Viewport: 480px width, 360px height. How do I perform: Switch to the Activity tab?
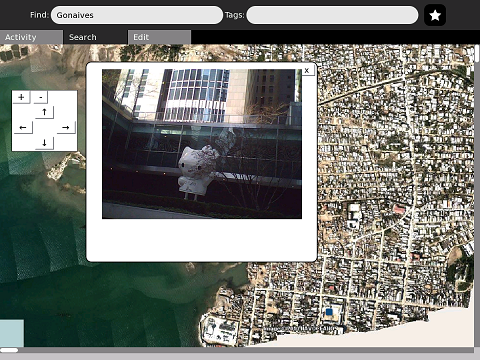(x=31, y=37)
